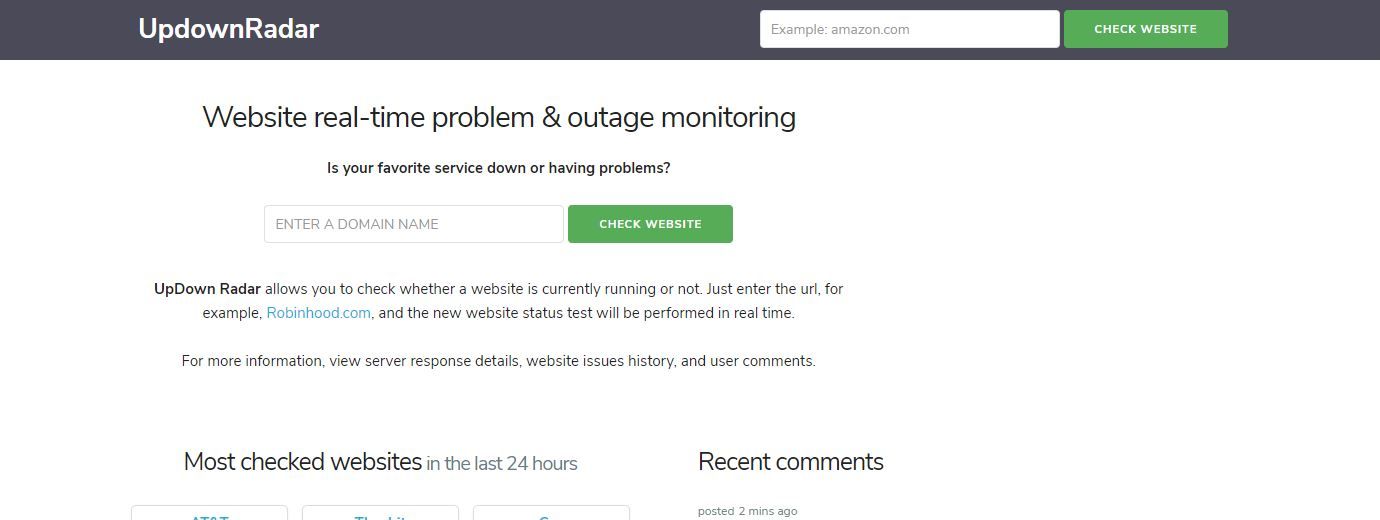Click the 'Website real-time problem & outage monitoring' heading
This screenshot has width=1380, height=520.
click(x=499, y=117)
